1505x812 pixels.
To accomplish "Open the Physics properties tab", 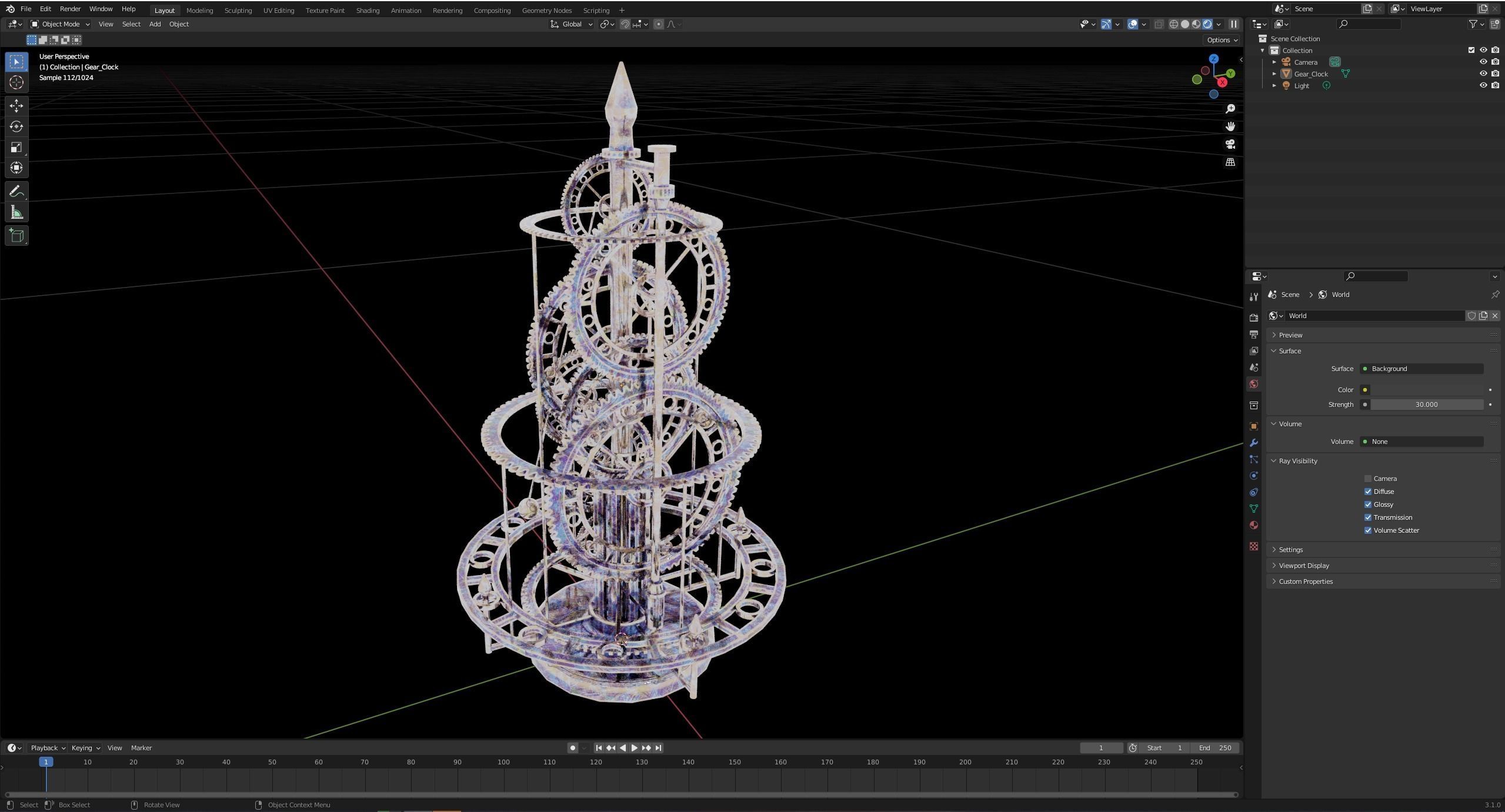I will pyautogui.click(x=1253, y=476).
